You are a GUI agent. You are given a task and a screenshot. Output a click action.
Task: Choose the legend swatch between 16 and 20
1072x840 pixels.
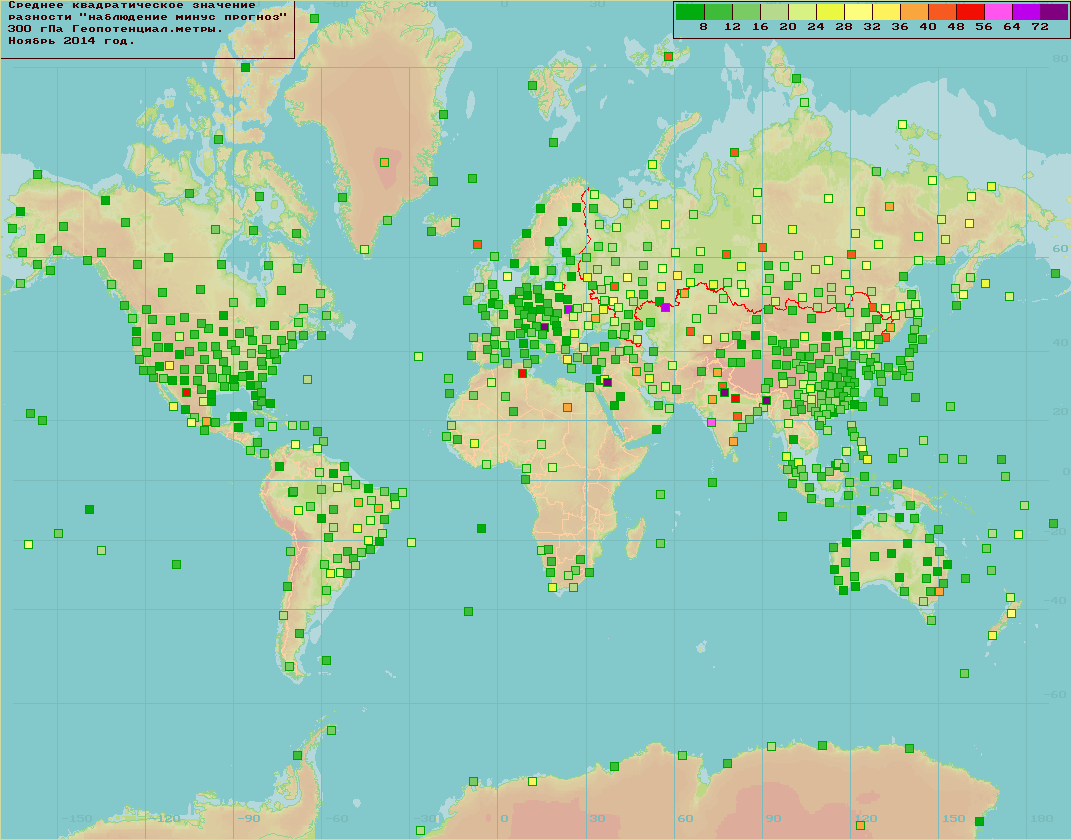774,12
